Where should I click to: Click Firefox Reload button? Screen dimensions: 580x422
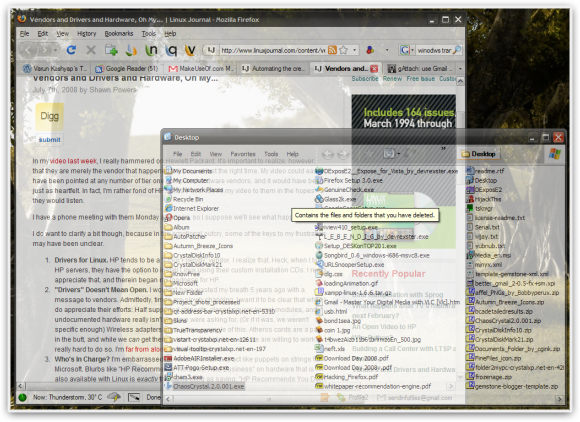(71, 50)
